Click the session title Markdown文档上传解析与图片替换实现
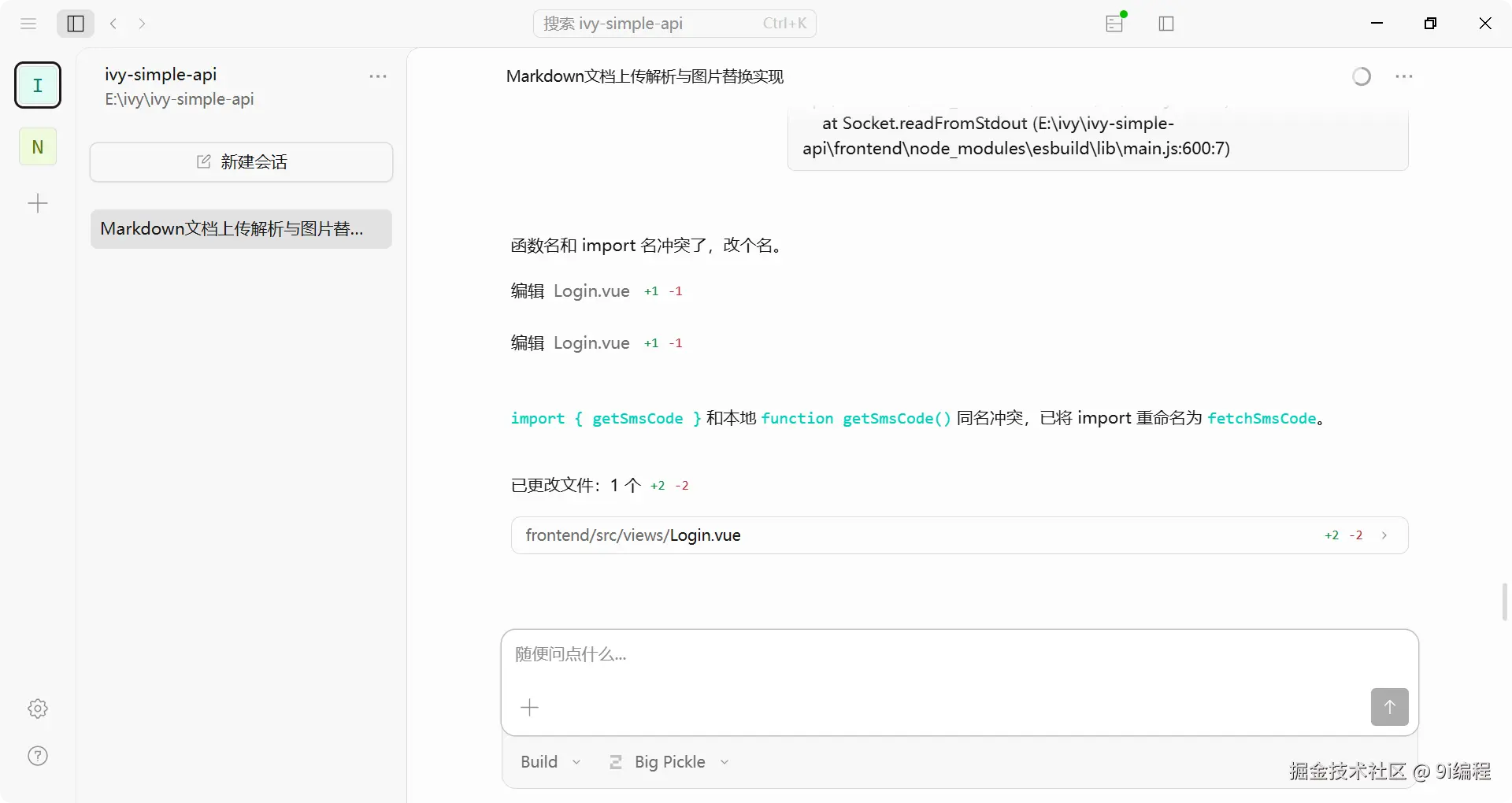The image size is (1512, 803). [645, 76]
